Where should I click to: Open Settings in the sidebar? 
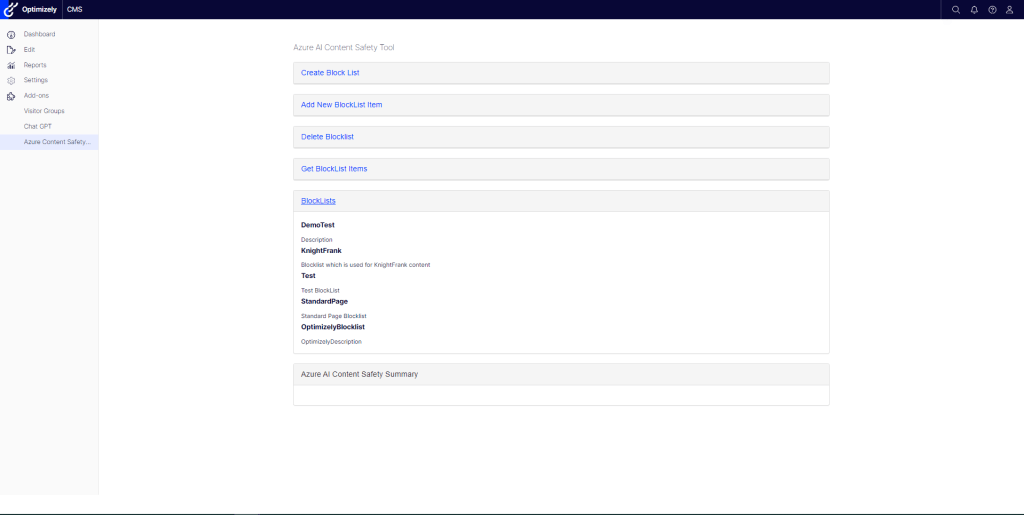pyautogui.click(x=35, y=80)
